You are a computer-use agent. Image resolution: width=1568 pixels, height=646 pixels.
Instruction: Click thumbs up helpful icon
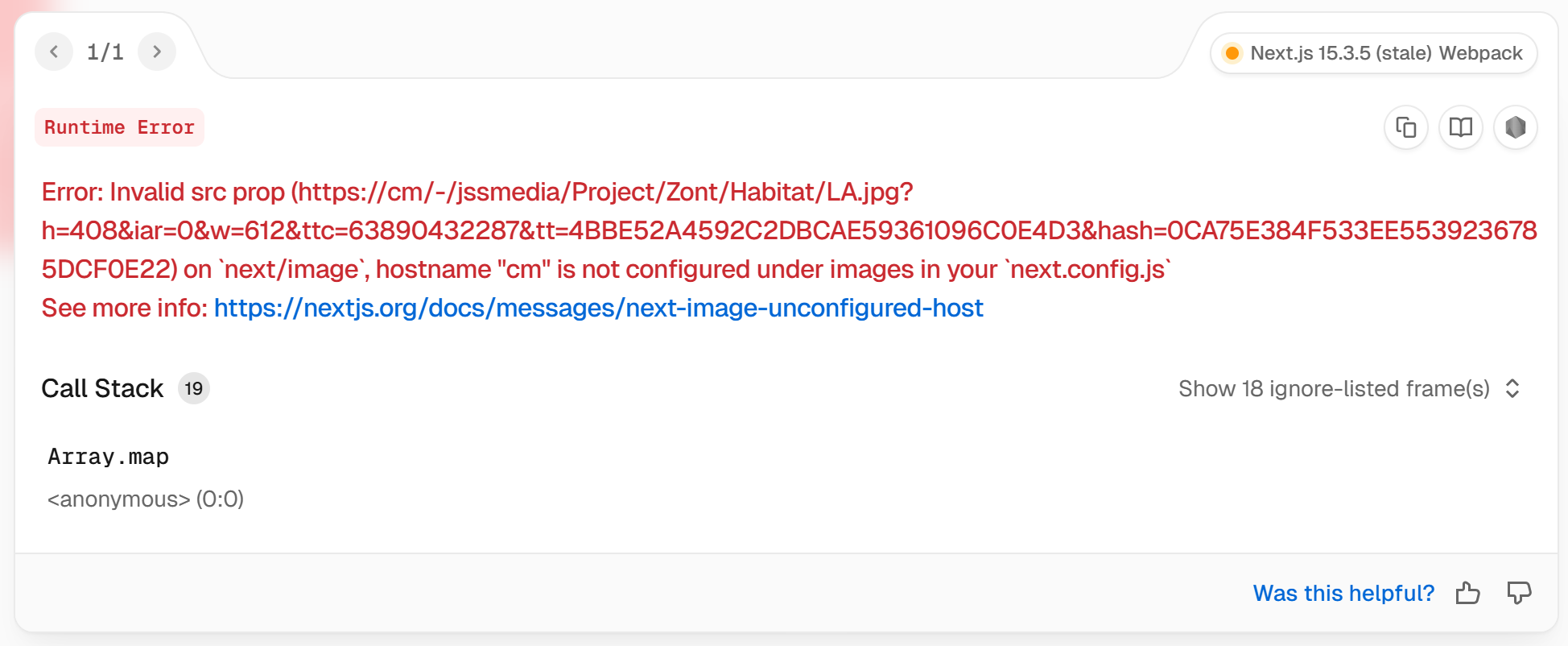1468,593
